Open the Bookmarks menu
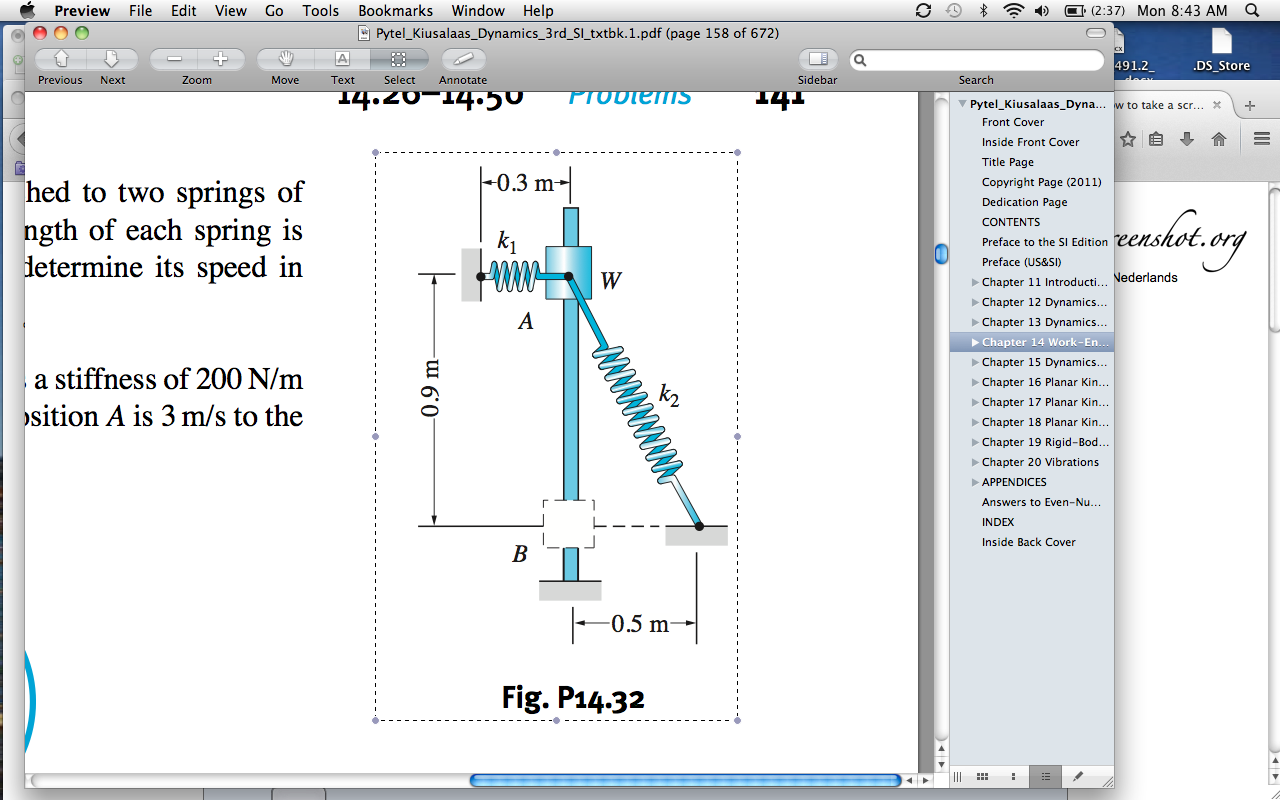 pyautogui.click(x=395, y=11)
